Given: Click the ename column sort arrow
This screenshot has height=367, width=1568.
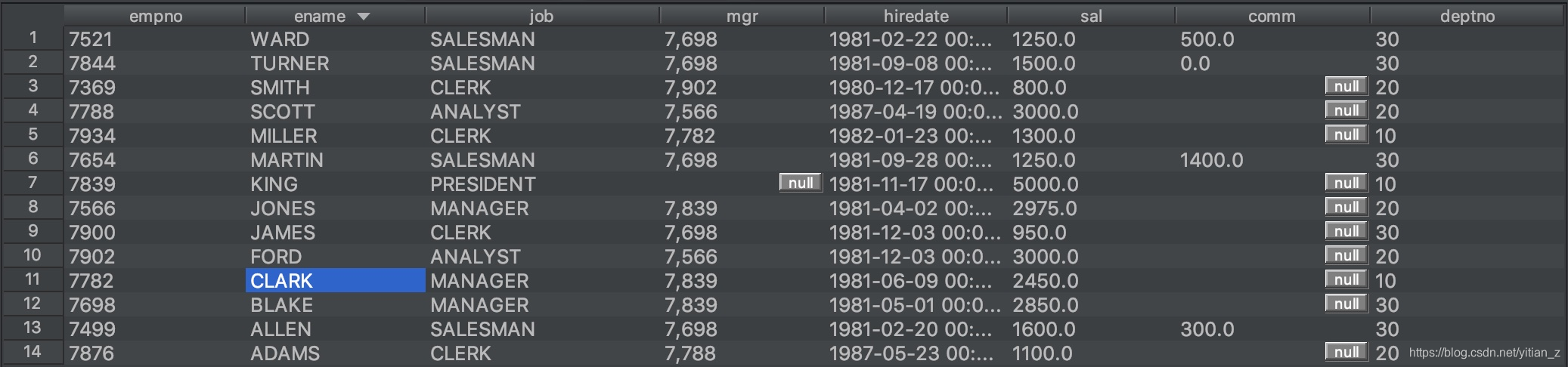Looking at the screenshot, I should tap(364, 17).
